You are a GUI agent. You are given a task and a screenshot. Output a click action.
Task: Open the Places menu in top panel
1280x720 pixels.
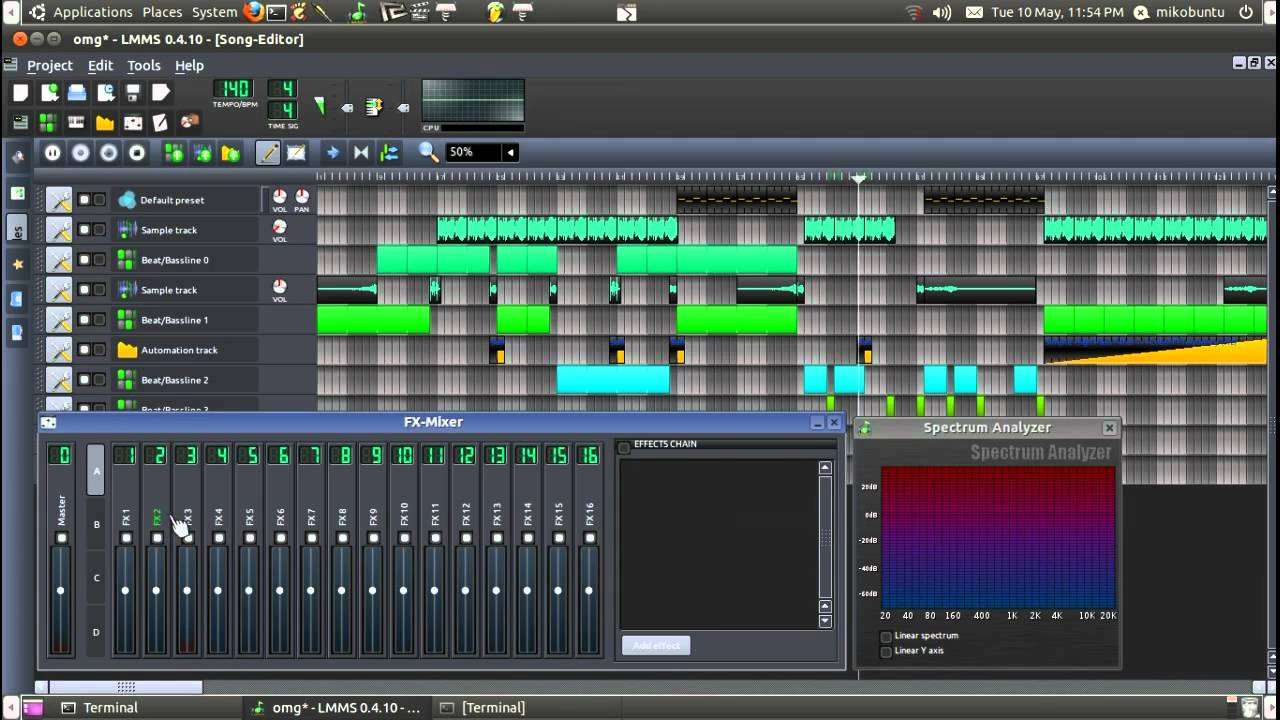(x=162, y=12)
